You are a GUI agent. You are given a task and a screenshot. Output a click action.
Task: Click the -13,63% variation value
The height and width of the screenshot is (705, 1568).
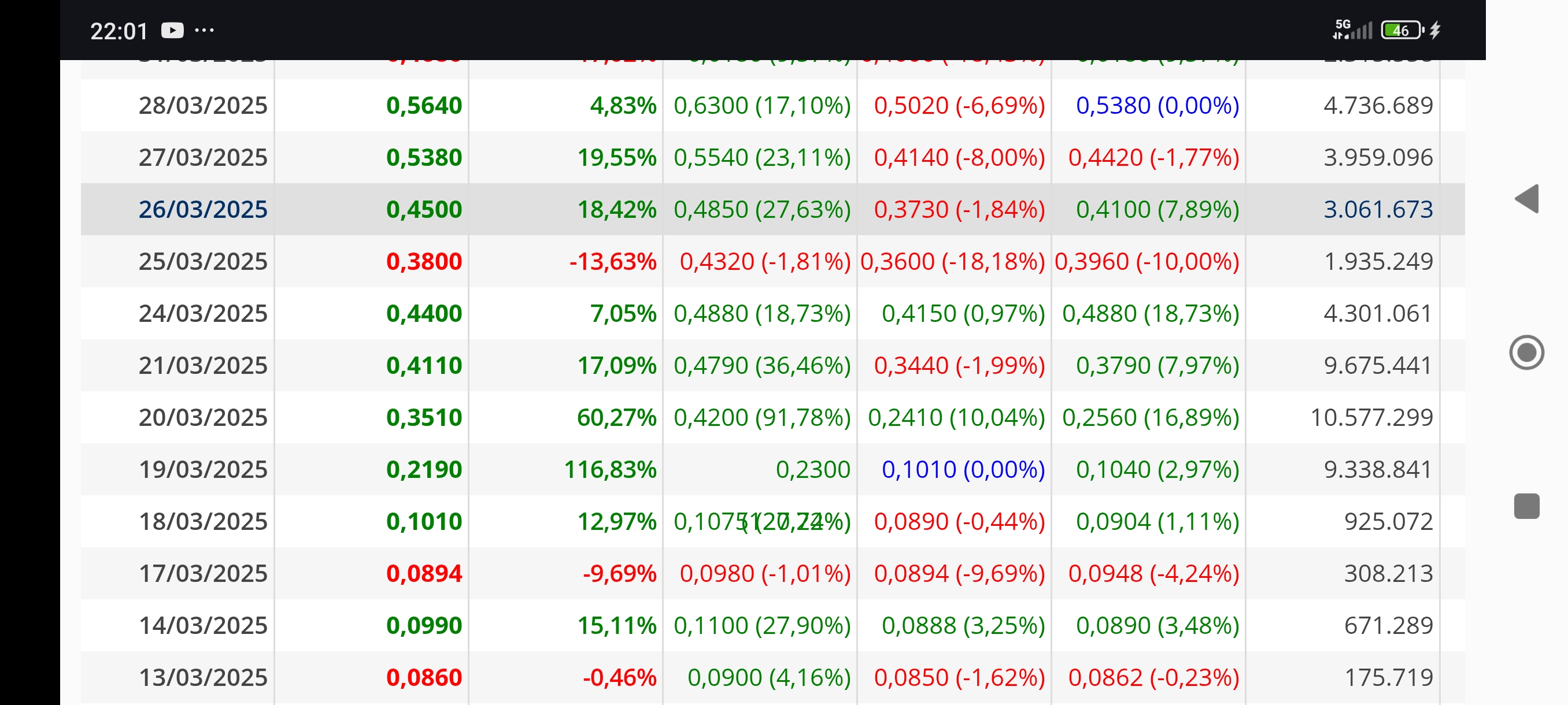click(x=612, y=262)
